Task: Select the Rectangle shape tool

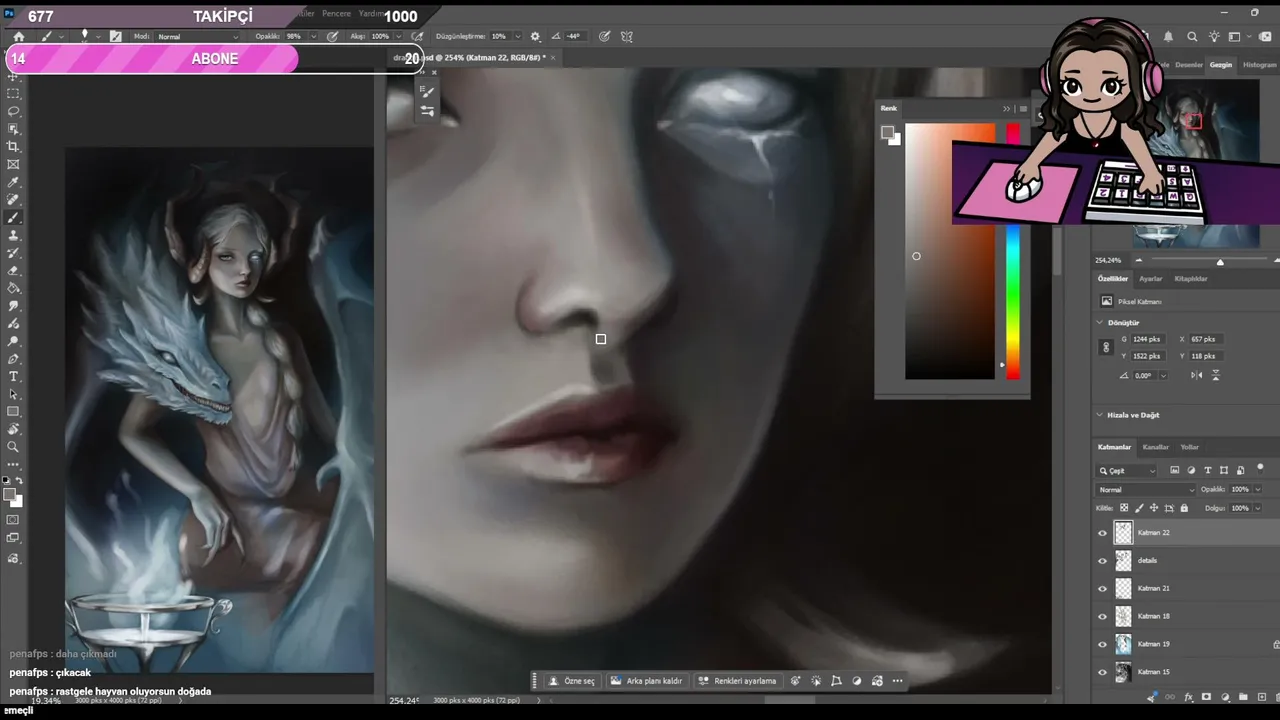Action: point(13,412)
